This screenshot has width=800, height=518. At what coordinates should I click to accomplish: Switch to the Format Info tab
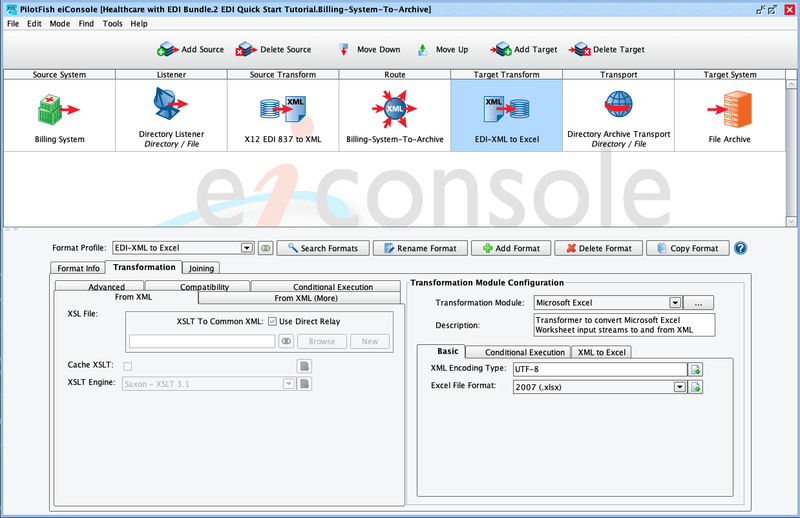(78, 268)
